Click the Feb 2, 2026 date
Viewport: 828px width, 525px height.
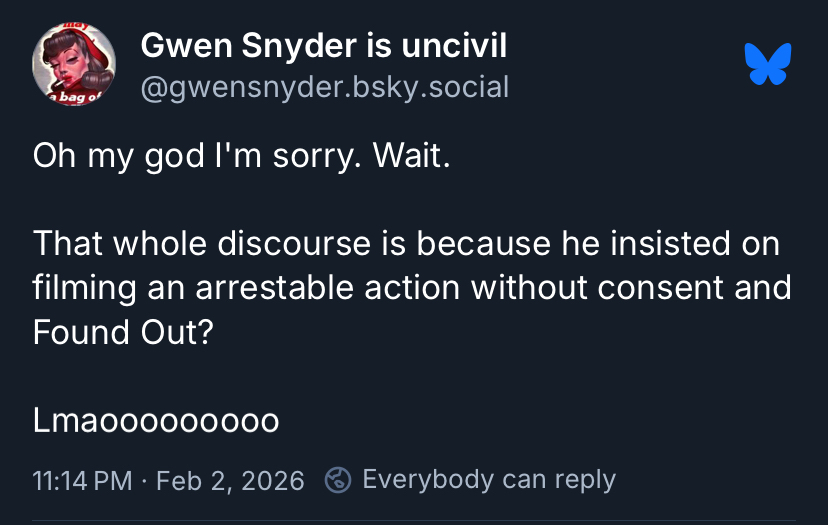click(x=230, y=481)
